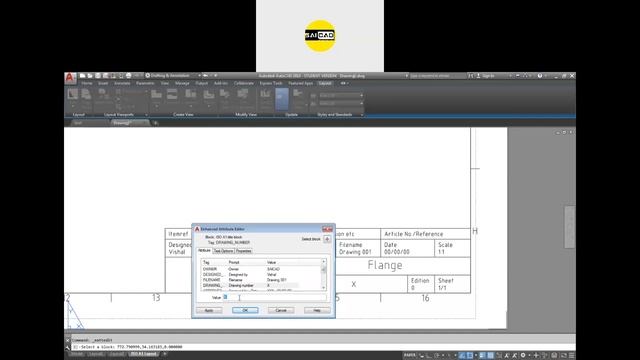Click the Symbol Sketch icon in Modify View
The image size is (640, 360).
coord(265,95)
